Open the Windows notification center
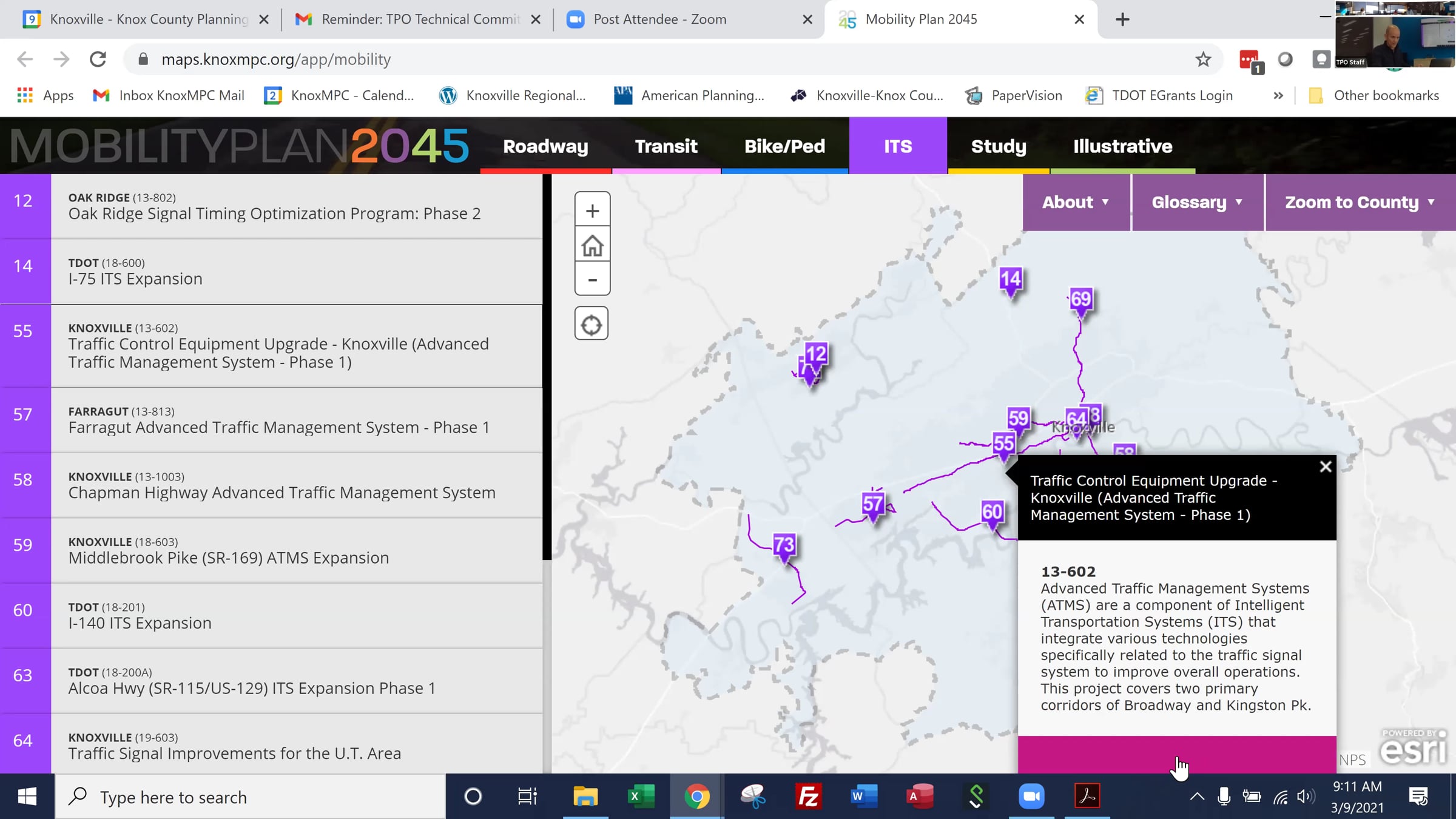This screenshot has height=819, width=1456. pos(1418,797)
